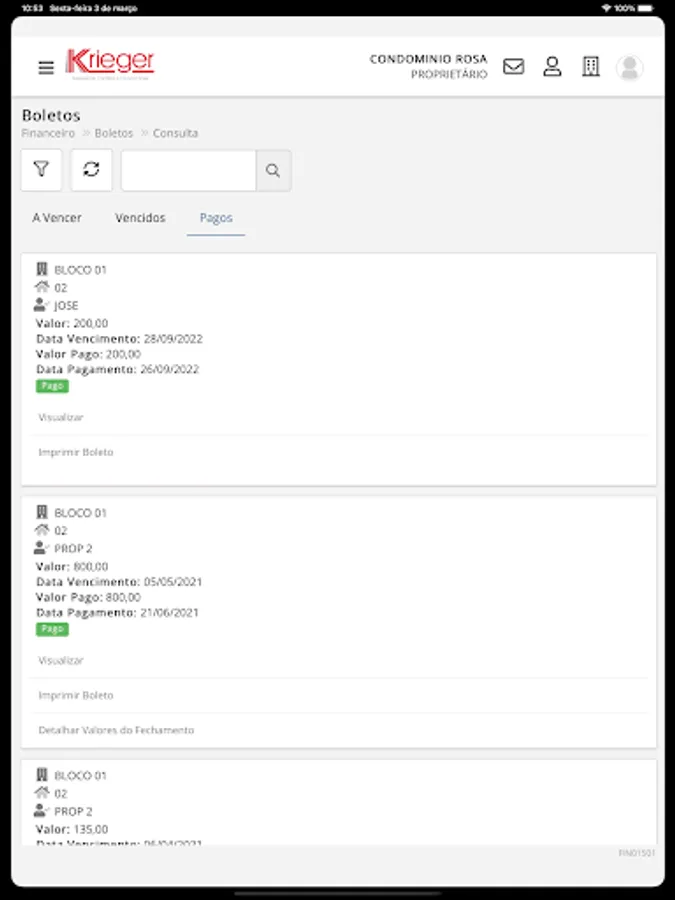Open Detalhar Valores do Fechamento
The image size is (675, 900).
pos(116,730)
